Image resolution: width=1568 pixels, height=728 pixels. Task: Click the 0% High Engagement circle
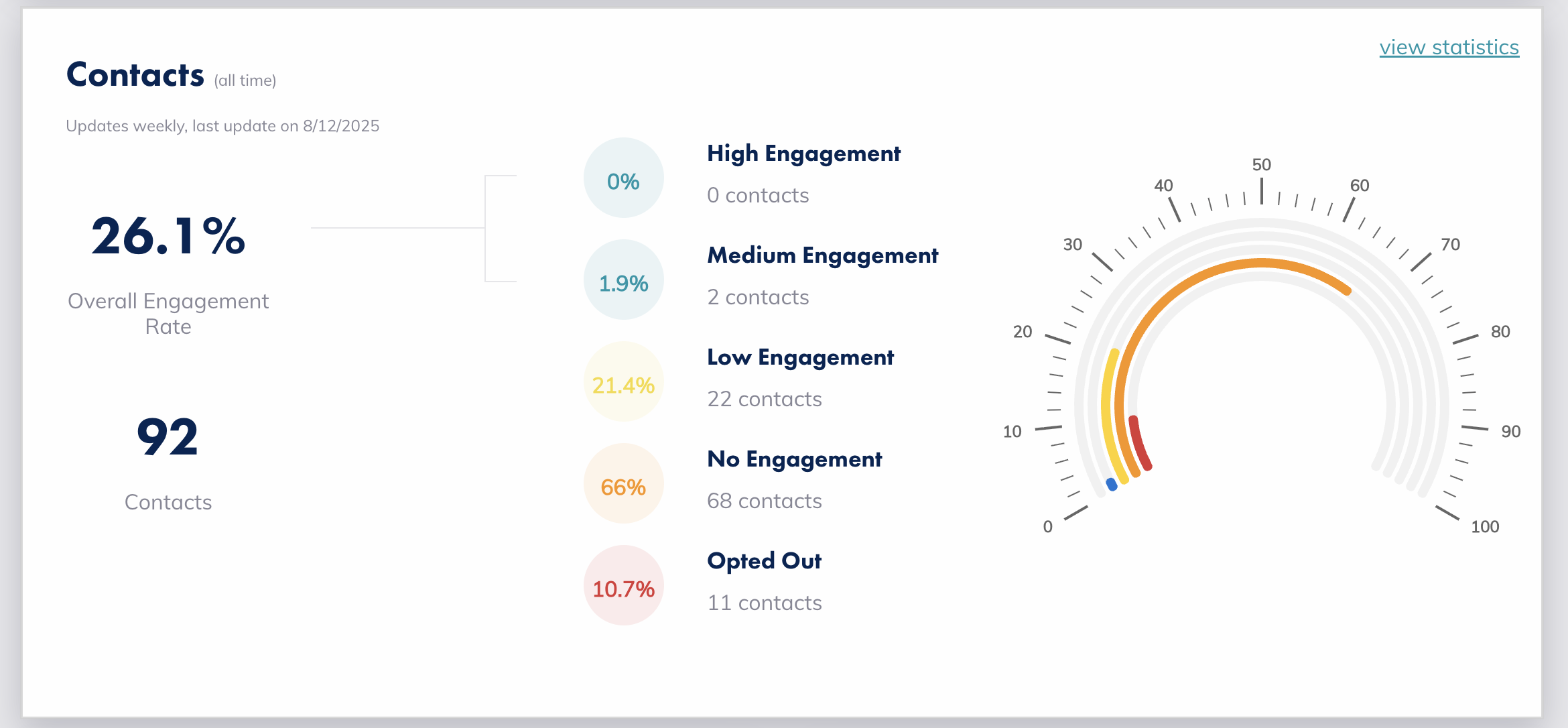pos(623,178)
